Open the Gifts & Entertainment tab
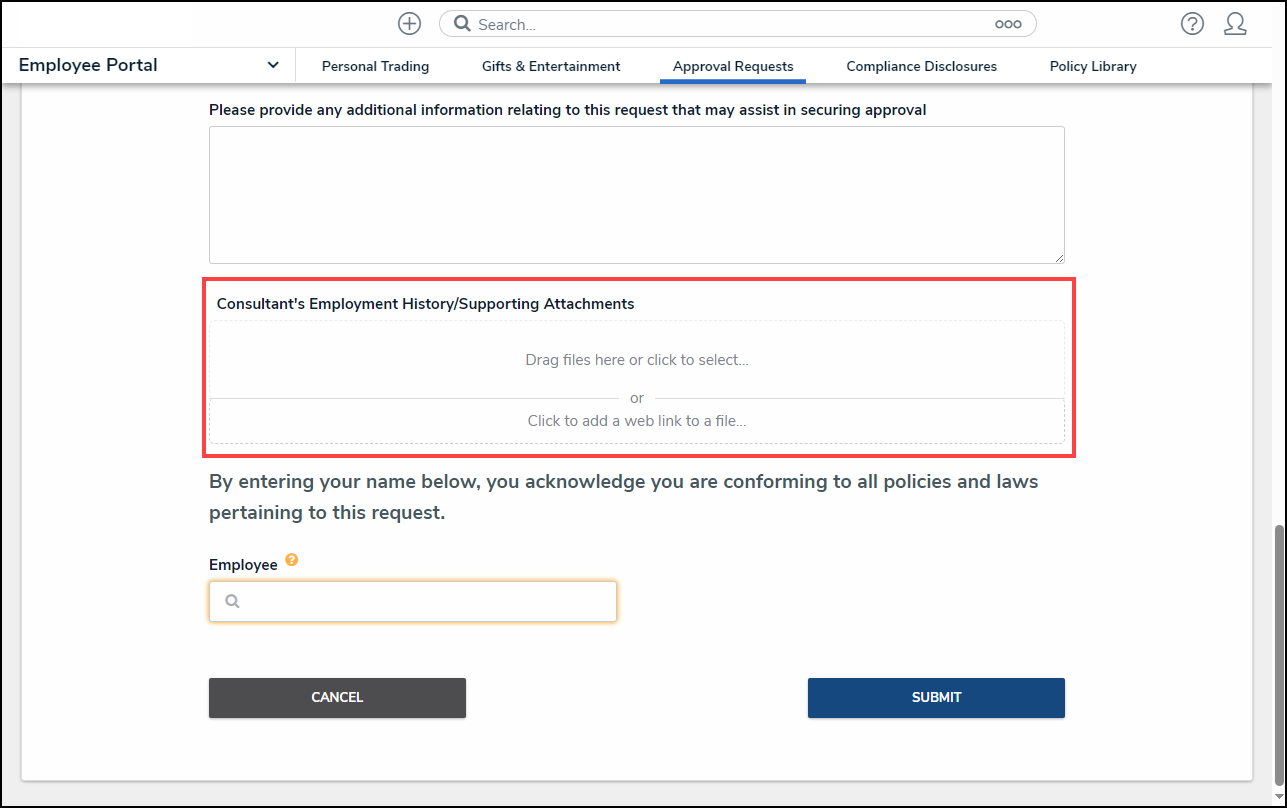This screenshot has width=1287, height=808. pos(551,67)
